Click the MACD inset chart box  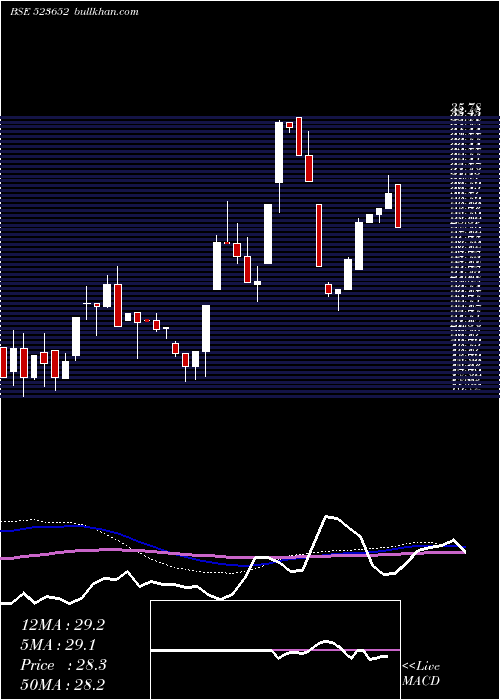coord(275,650)
